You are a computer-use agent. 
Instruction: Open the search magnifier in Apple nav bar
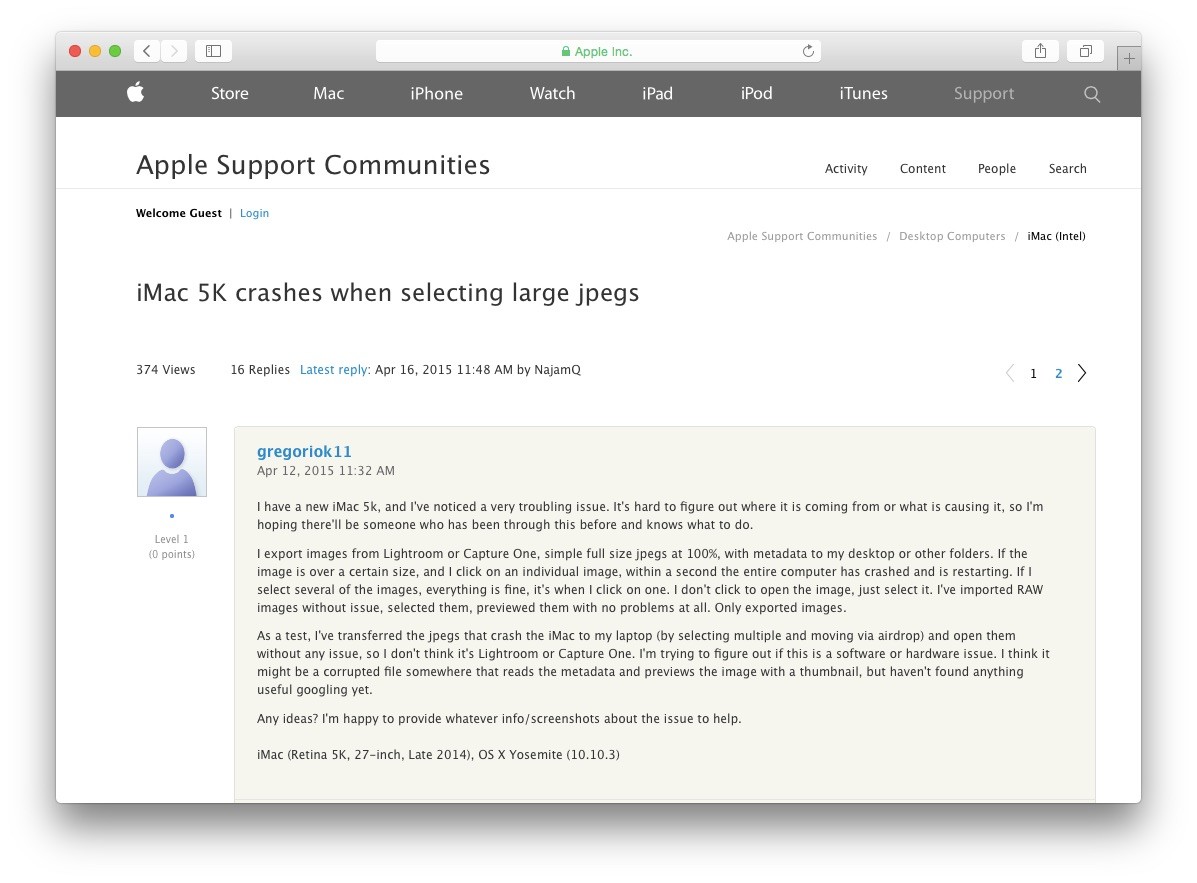point(1092,94)
